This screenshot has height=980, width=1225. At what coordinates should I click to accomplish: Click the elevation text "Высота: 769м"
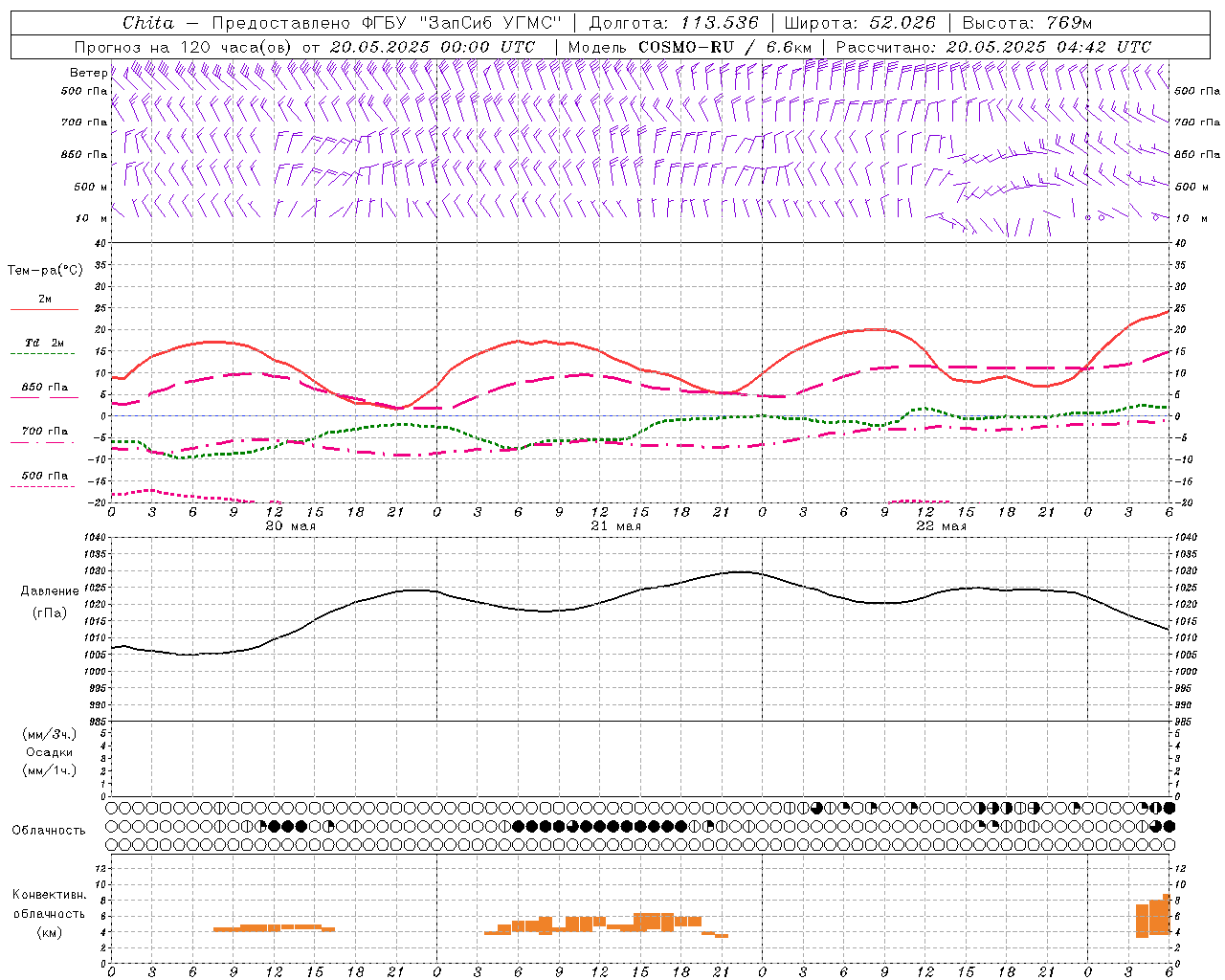tap(1027, 22)
